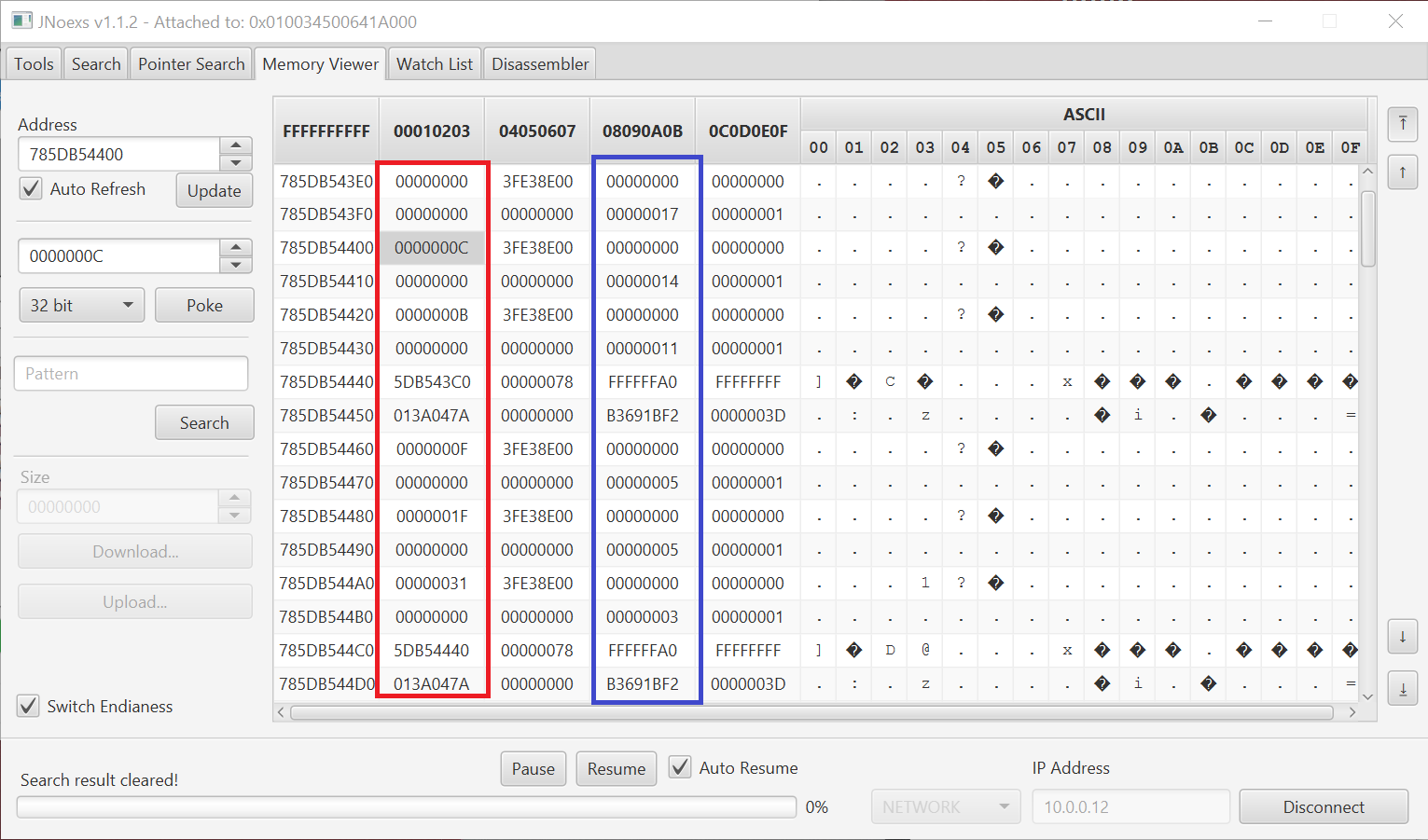1428x840 pixels.
Task: Move up one row with up arrow button
Action: coord(1402,172)
